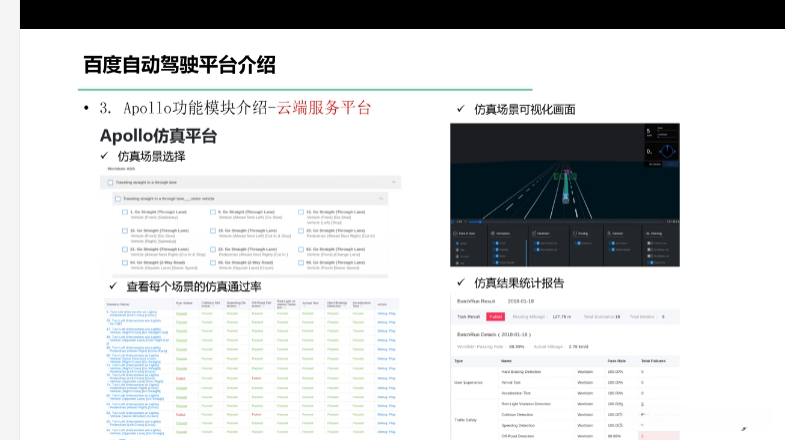Check scenario '21. Go Straight (Through Lane)'
The image size is (785, 440).
point(125,249)
